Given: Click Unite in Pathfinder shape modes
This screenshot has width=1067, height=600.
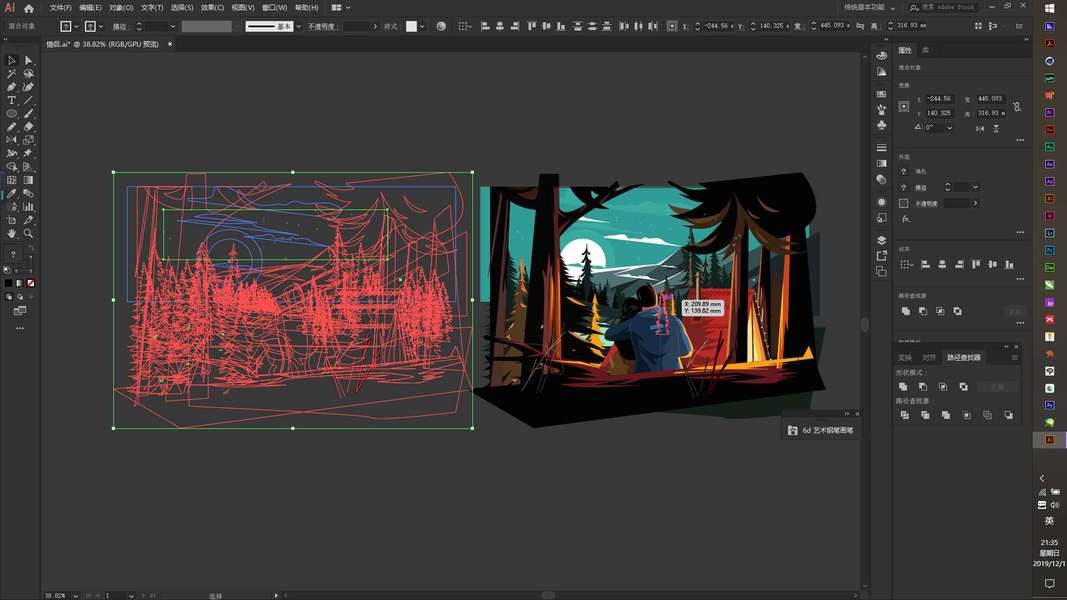Looking at the screenshot, I should point(903,386).
